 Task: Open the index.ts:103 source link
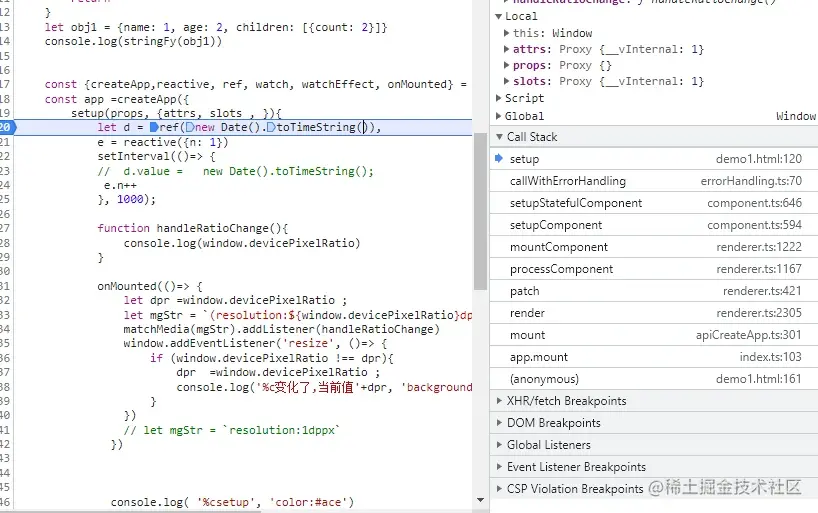771,356
